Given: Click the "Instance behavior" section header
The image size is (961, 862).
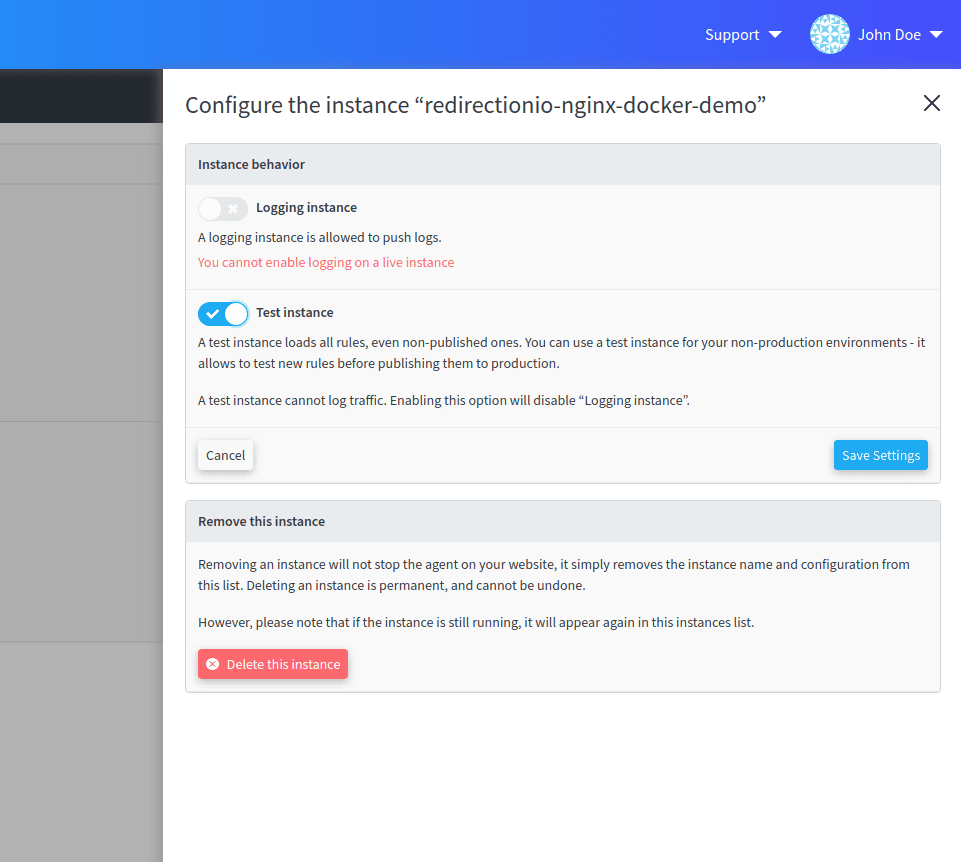Looking at the screenshot, I should 251,164.
